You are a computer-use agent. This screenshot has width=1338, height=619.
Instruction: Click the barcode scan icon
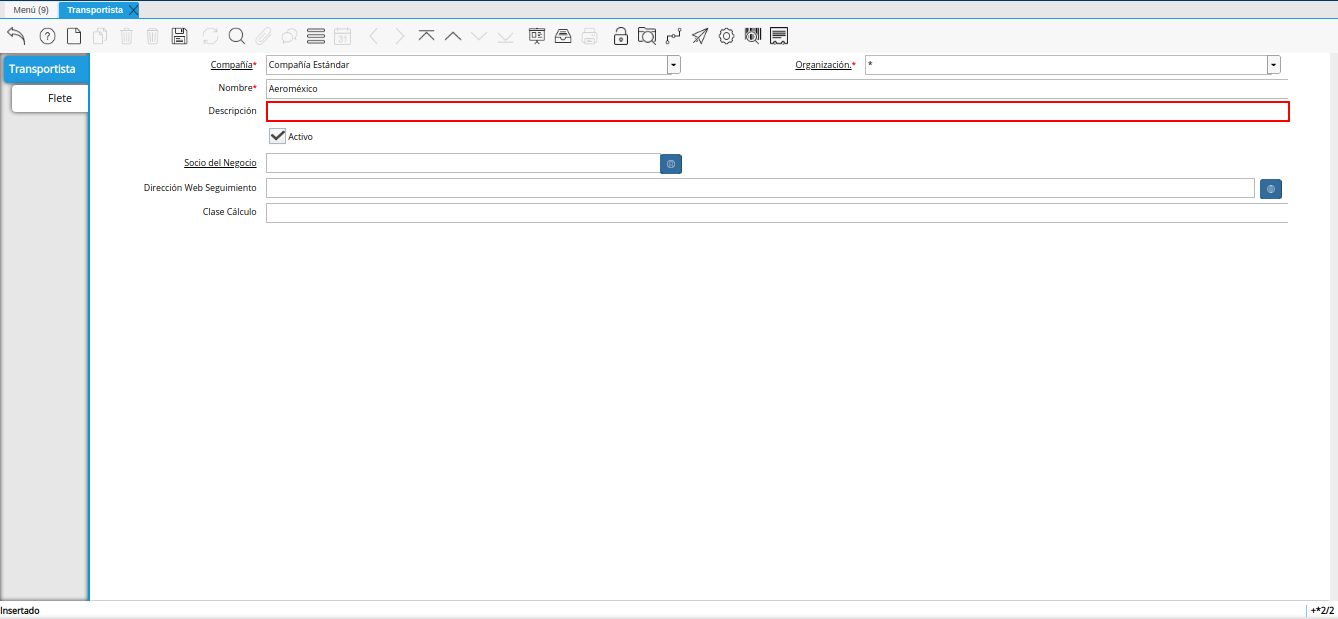point(753,36)
